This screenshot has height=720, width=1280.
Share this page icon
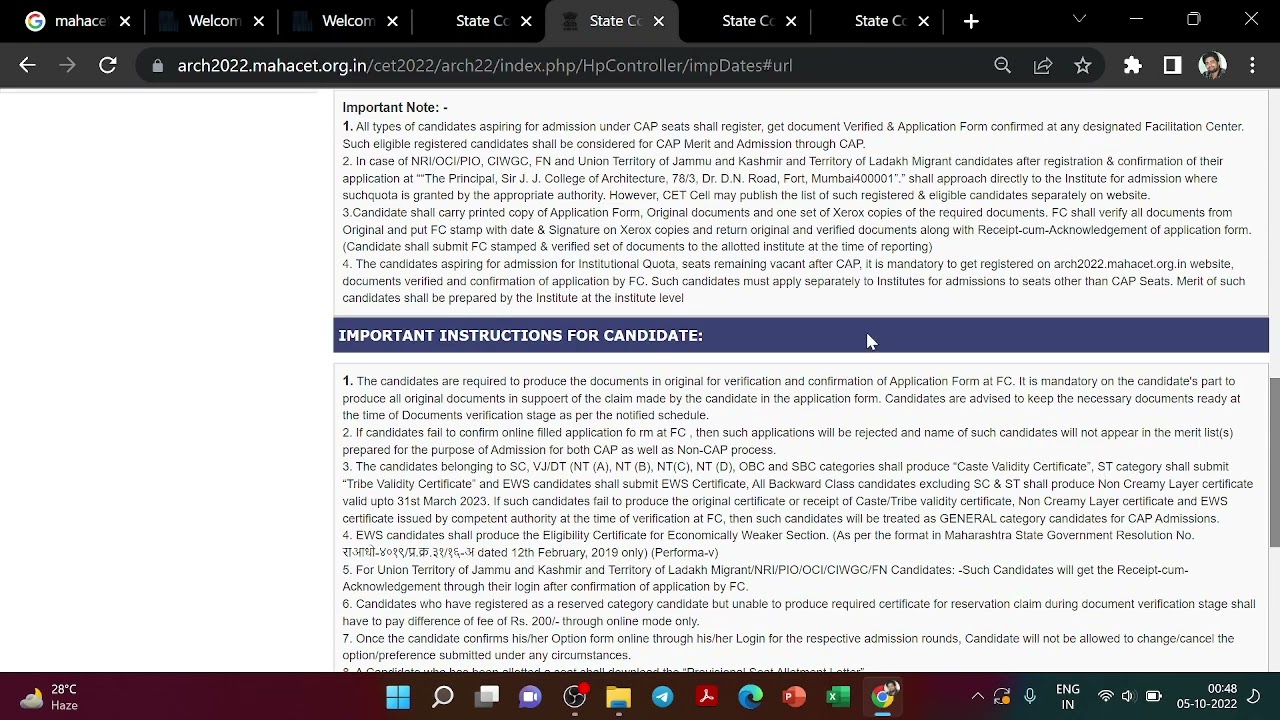(1042, 65)
